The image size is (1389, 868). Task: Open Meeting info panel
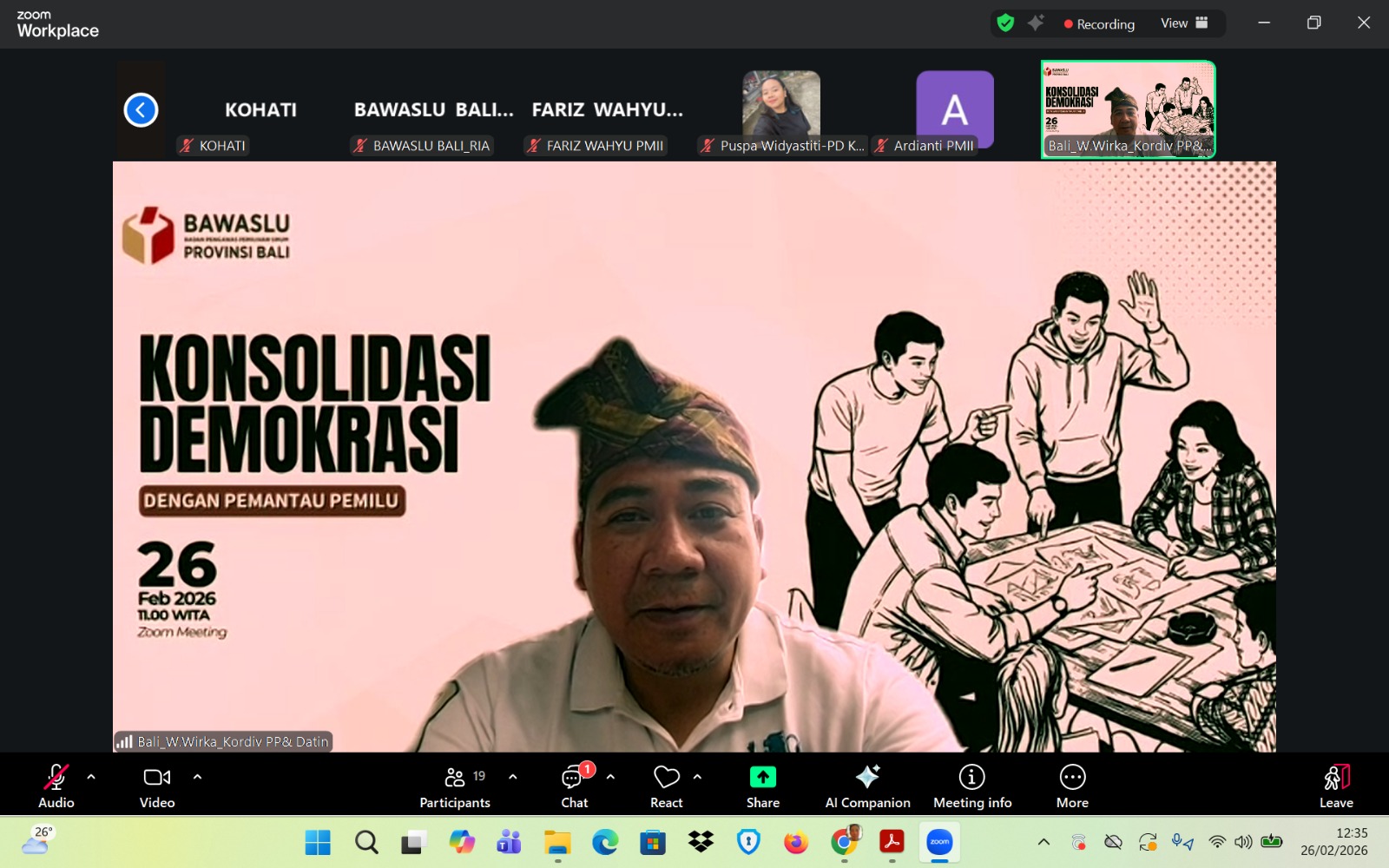click(971, 777)
